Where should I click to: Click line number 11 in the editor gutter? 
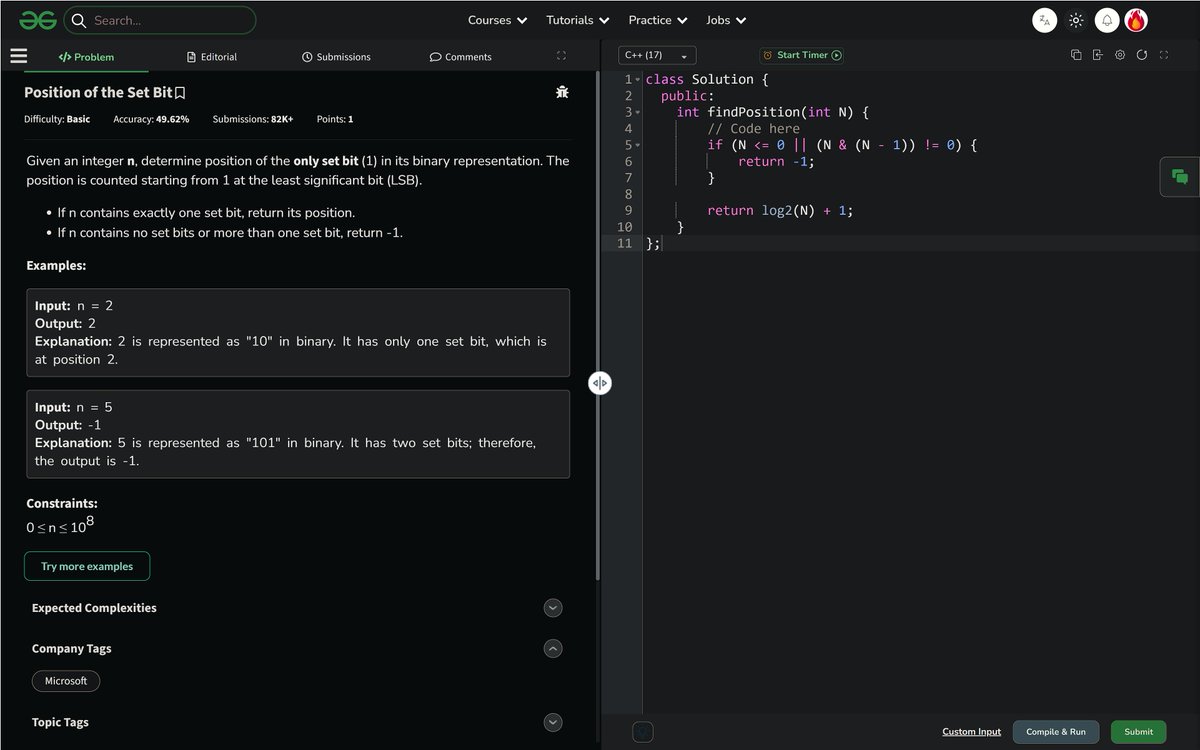pos(624,243)
